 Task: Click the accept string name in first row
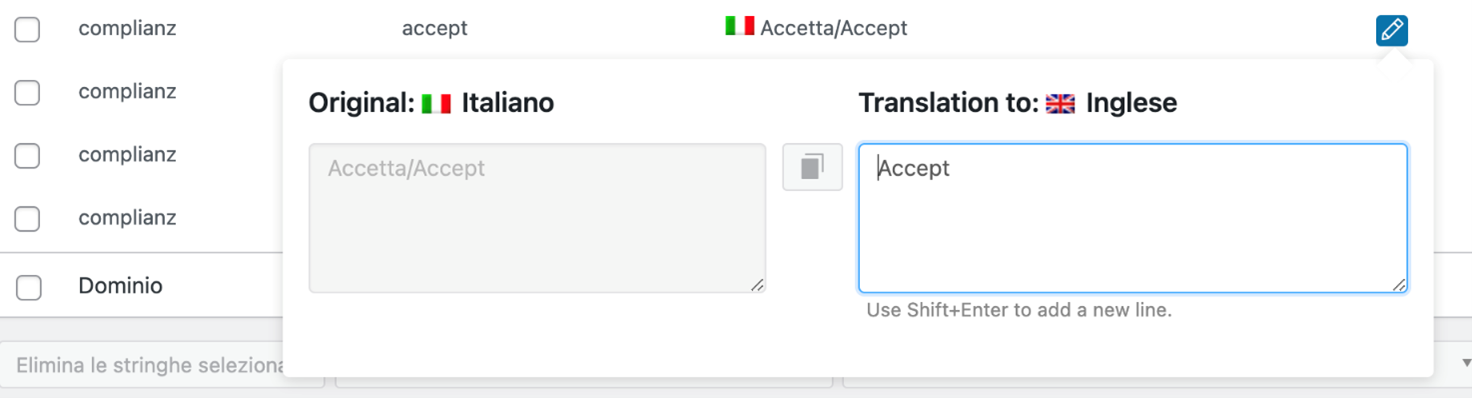tap(435, 28)
